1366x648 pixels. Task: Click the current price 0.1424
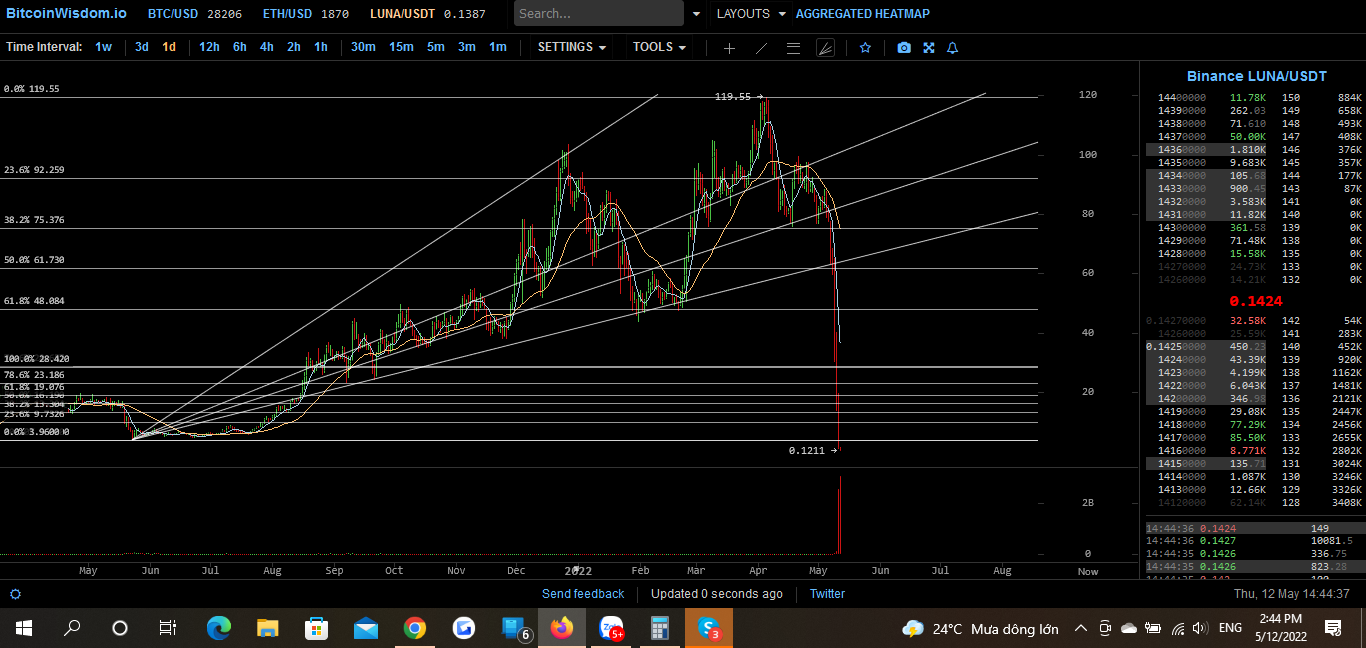[1256, 301]
